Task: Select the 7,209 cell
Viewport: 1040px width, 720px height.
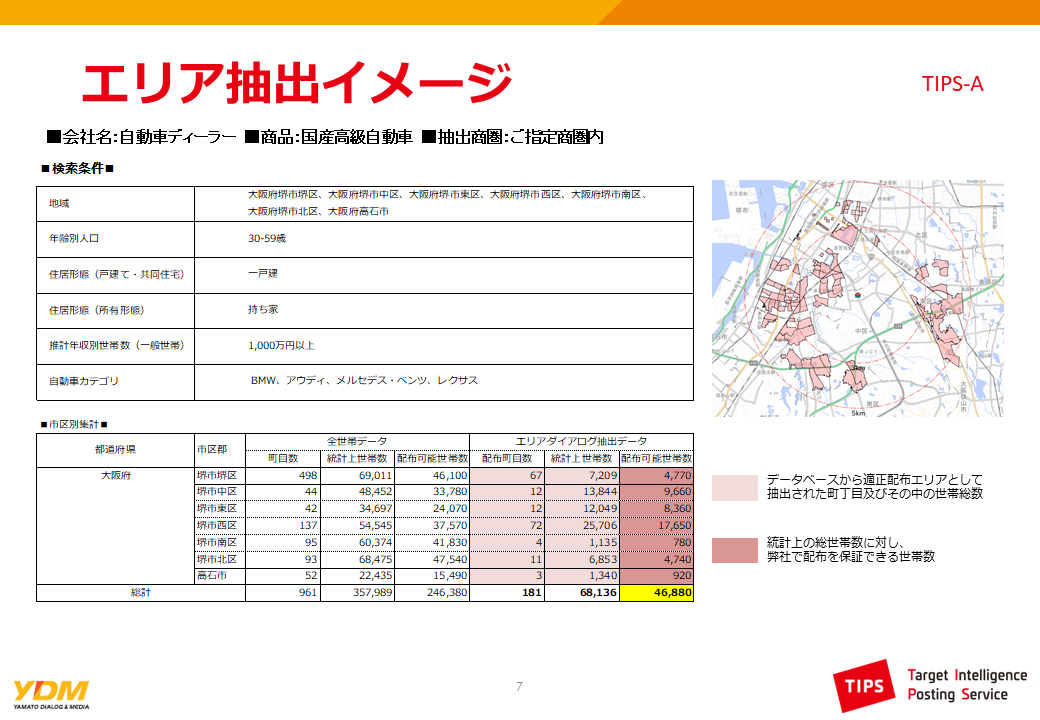Action: pos(582,475)
